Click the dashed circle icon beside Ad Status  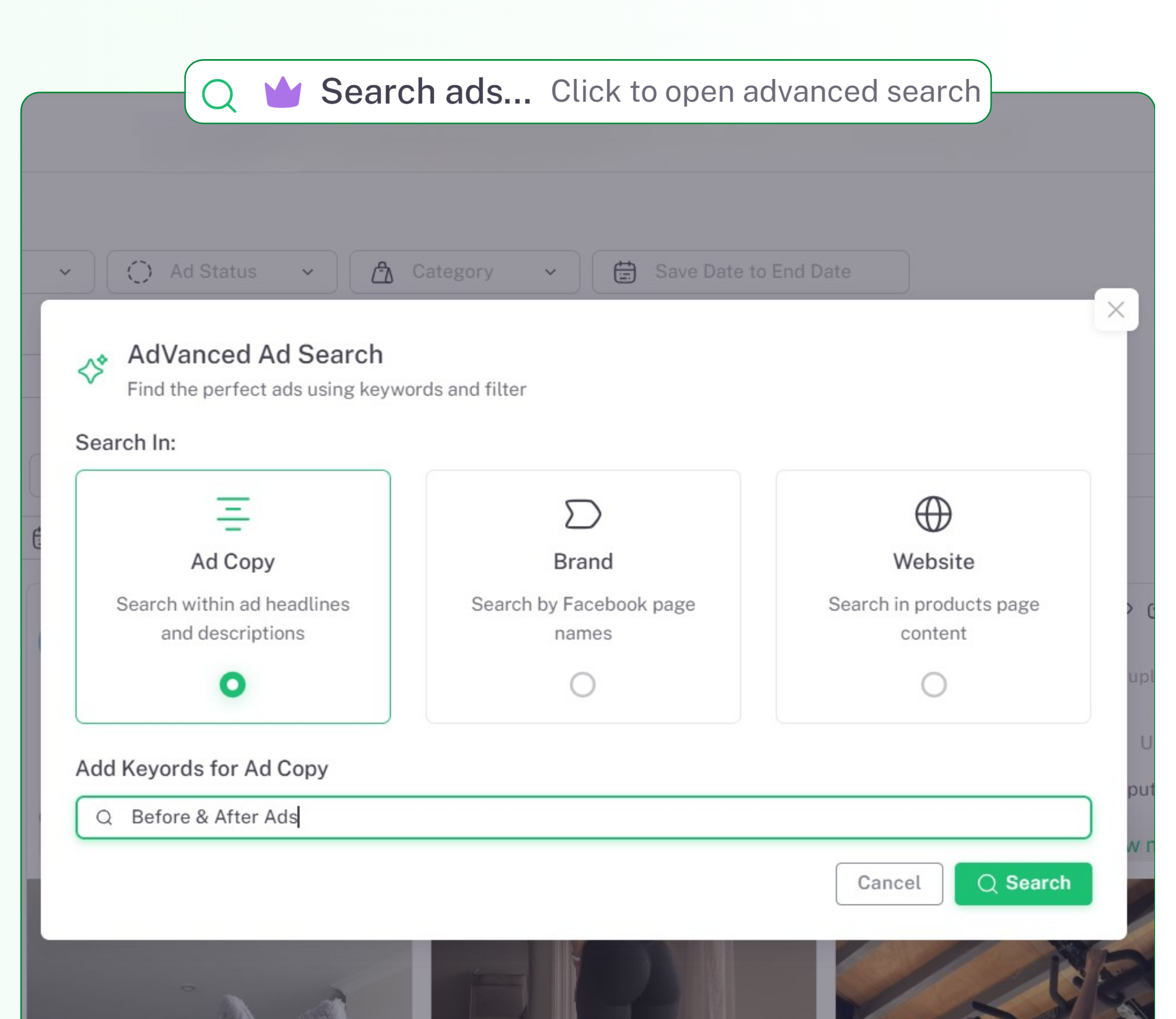[x=141, y=271]
